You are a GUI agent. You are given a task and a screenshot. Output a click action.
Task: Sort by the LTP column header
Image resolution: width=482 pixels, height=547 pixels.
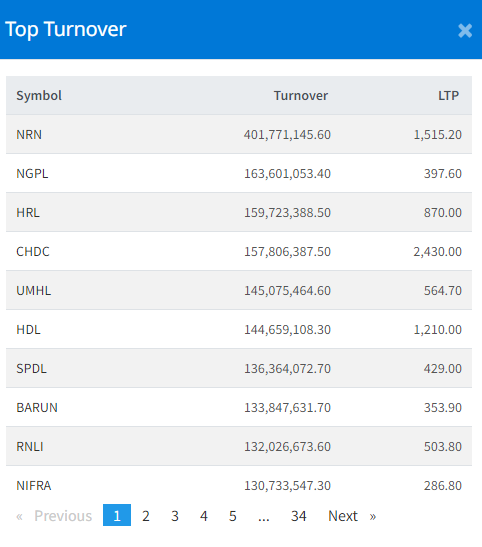tap(449, 95)
